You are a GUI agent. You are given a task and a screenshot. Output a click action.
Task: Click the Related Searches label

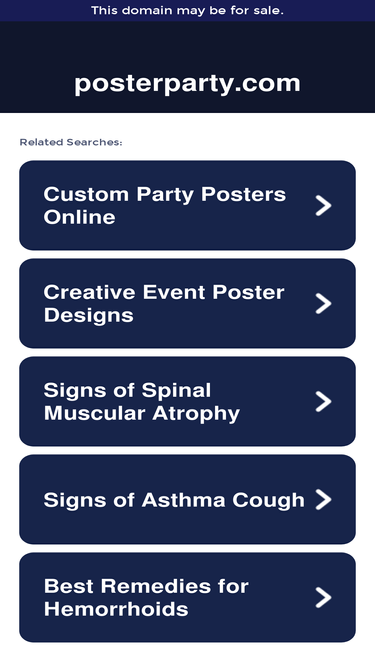point(71,143)
